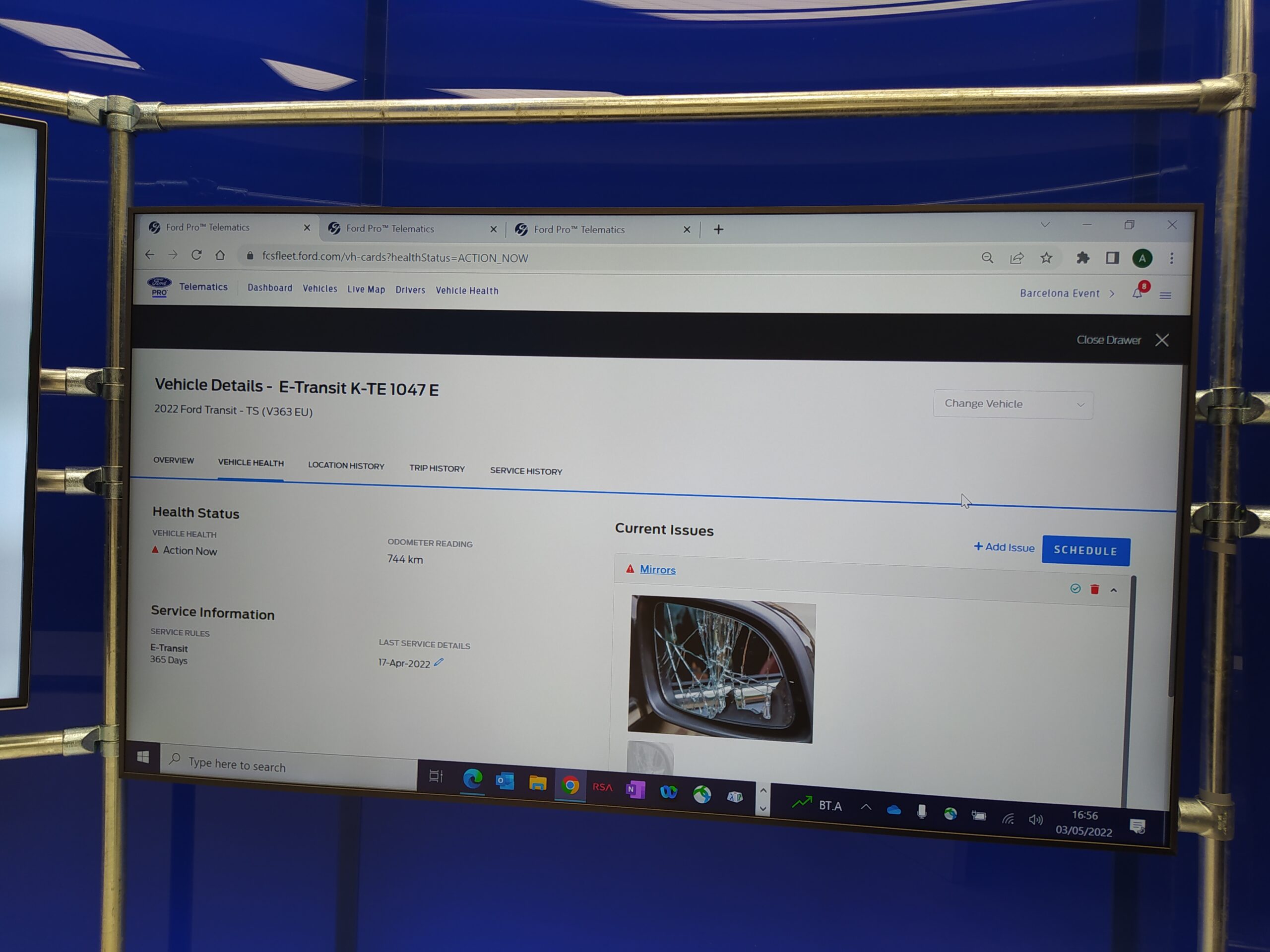Image resolution: width=1270 pixels, height=952 pixels.
Task: Expand the Barcelona Event account chevron
Action: (1112, 294)
